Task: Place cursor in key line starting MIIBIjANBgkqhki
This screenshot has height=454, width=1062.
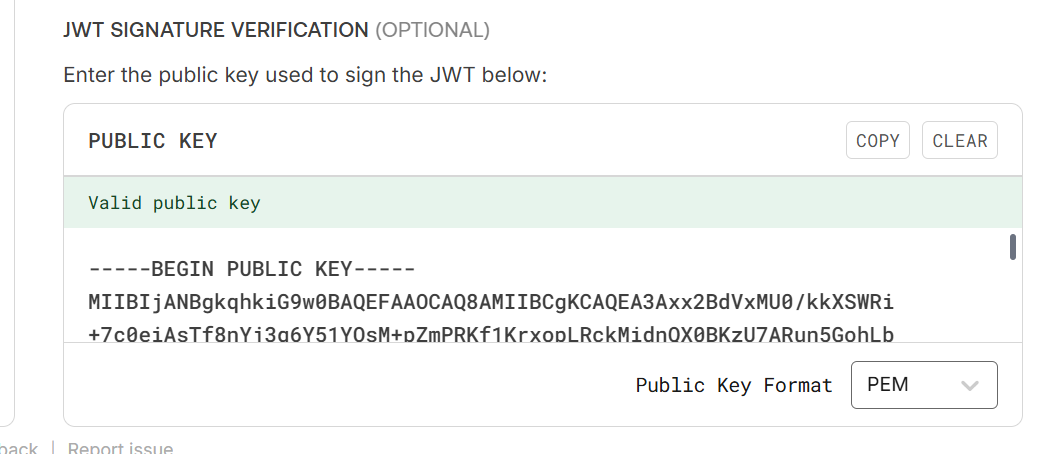Action: [x=490, y=301]
